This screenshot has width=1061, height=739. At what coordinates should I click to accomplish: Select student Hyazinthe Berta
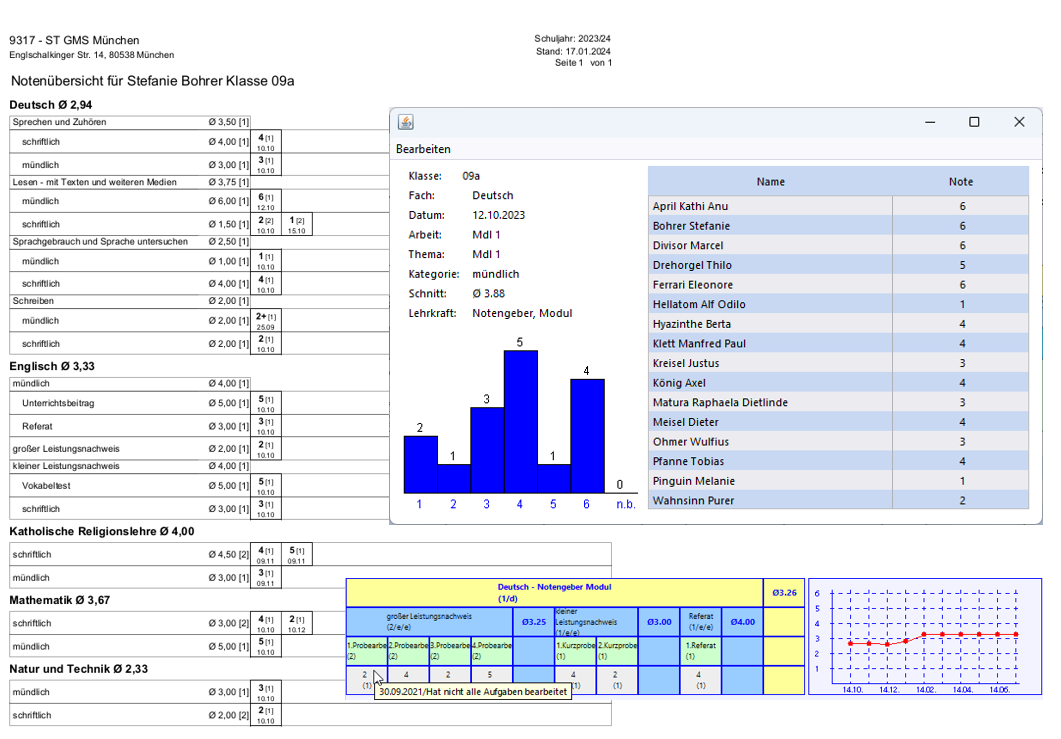[x=838, y=324]
